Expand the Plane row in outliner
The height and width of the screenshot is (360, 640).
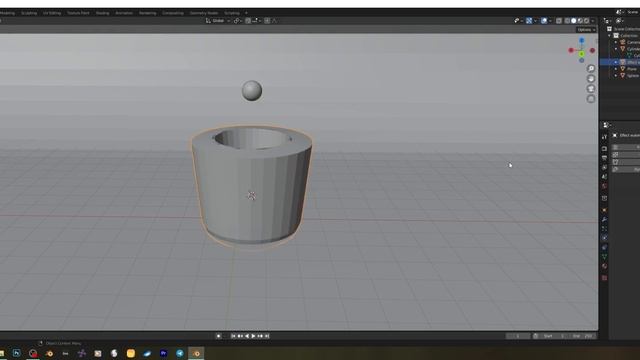click(x=616, y=69)
